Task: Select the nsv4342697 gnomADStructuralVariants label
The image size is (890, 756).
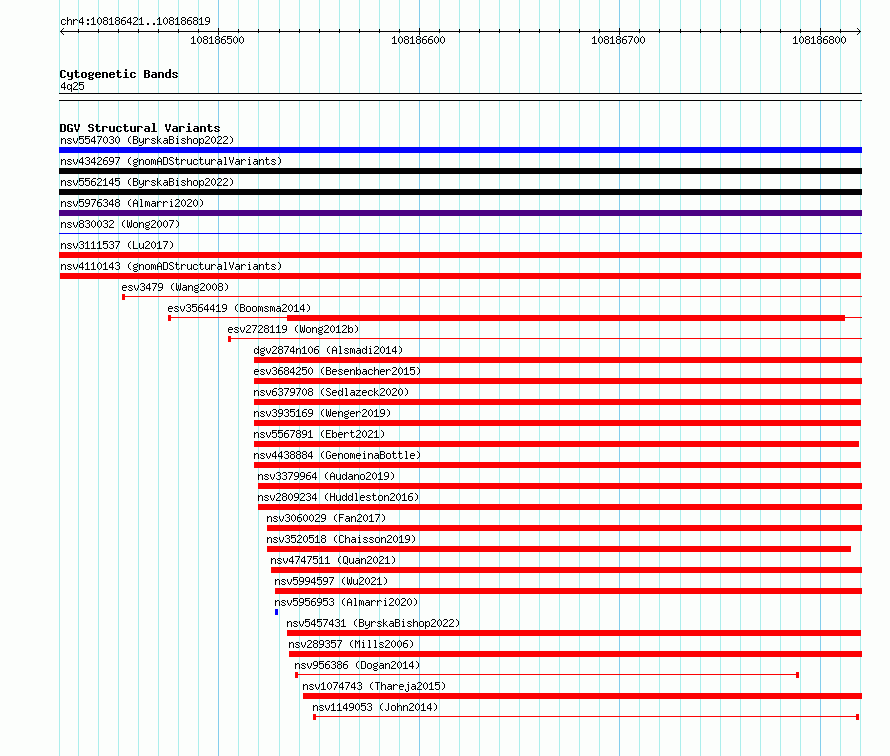Action: tap(171, 161)
